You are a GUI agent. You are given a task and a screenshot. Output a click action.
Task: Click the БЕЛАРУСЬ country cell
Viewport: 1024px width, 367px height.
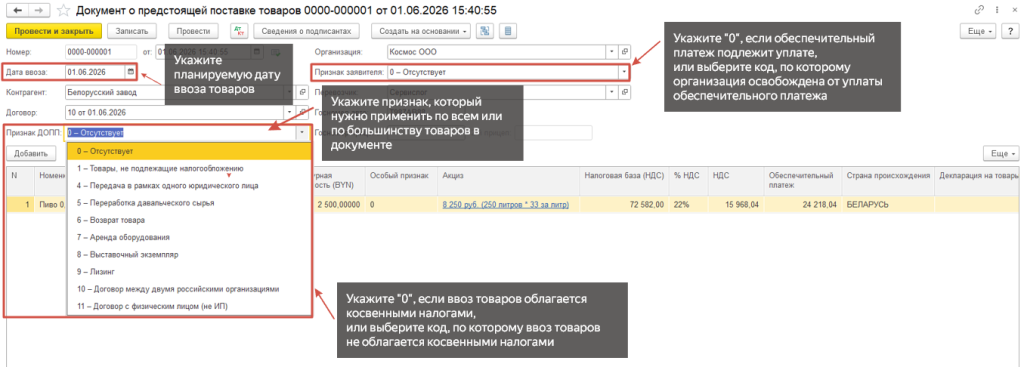(x=888, y=204)
